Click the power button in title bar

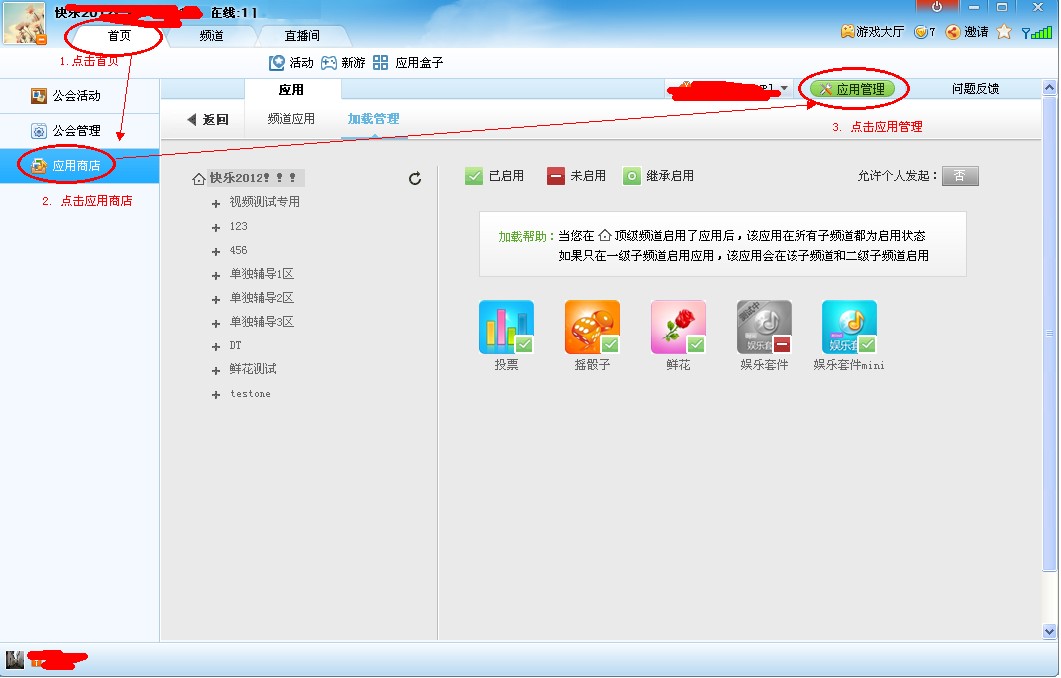[x=936, y=7]
